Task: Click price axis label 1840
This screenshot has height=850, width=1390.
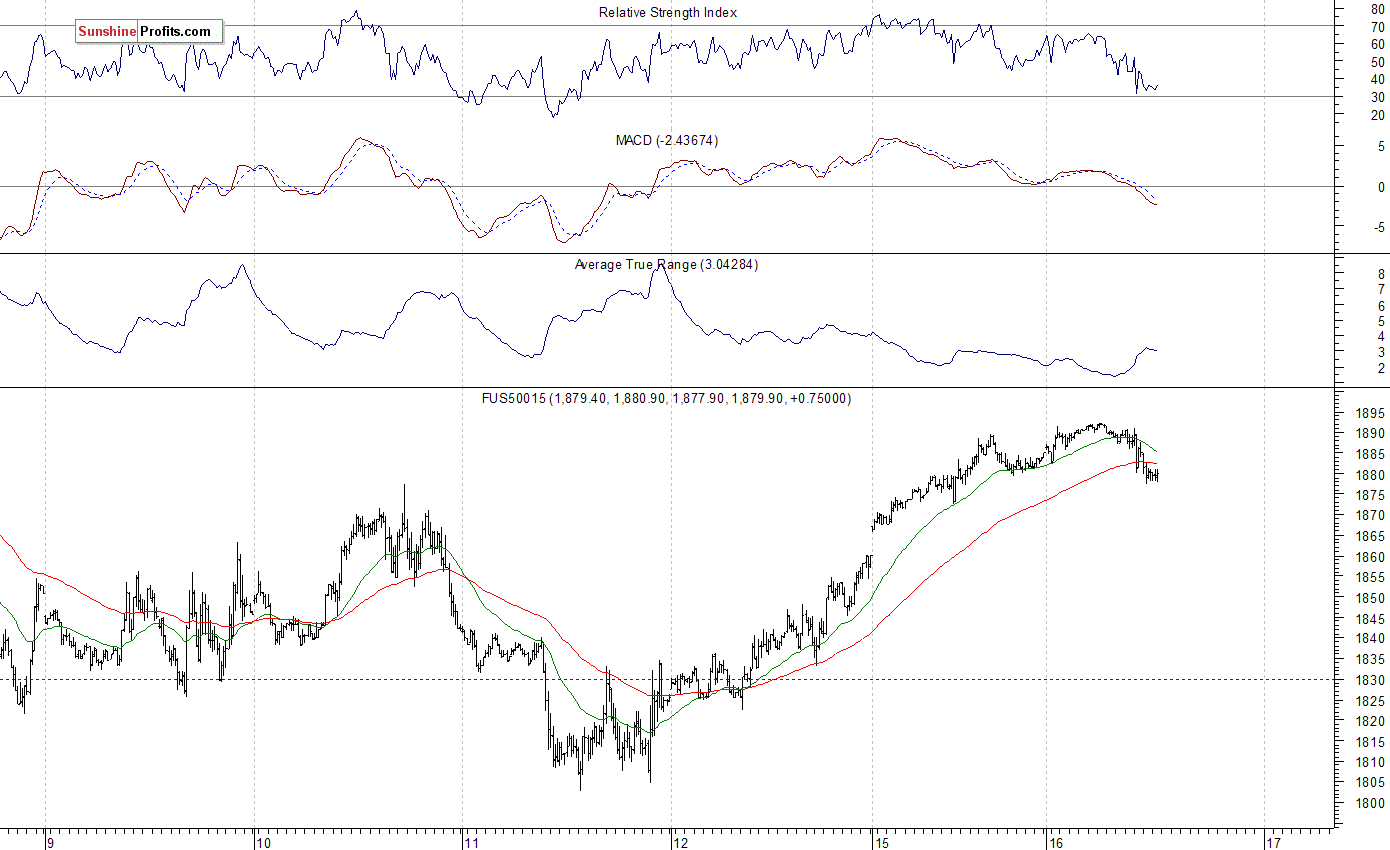Action: tap(1372, 639)
